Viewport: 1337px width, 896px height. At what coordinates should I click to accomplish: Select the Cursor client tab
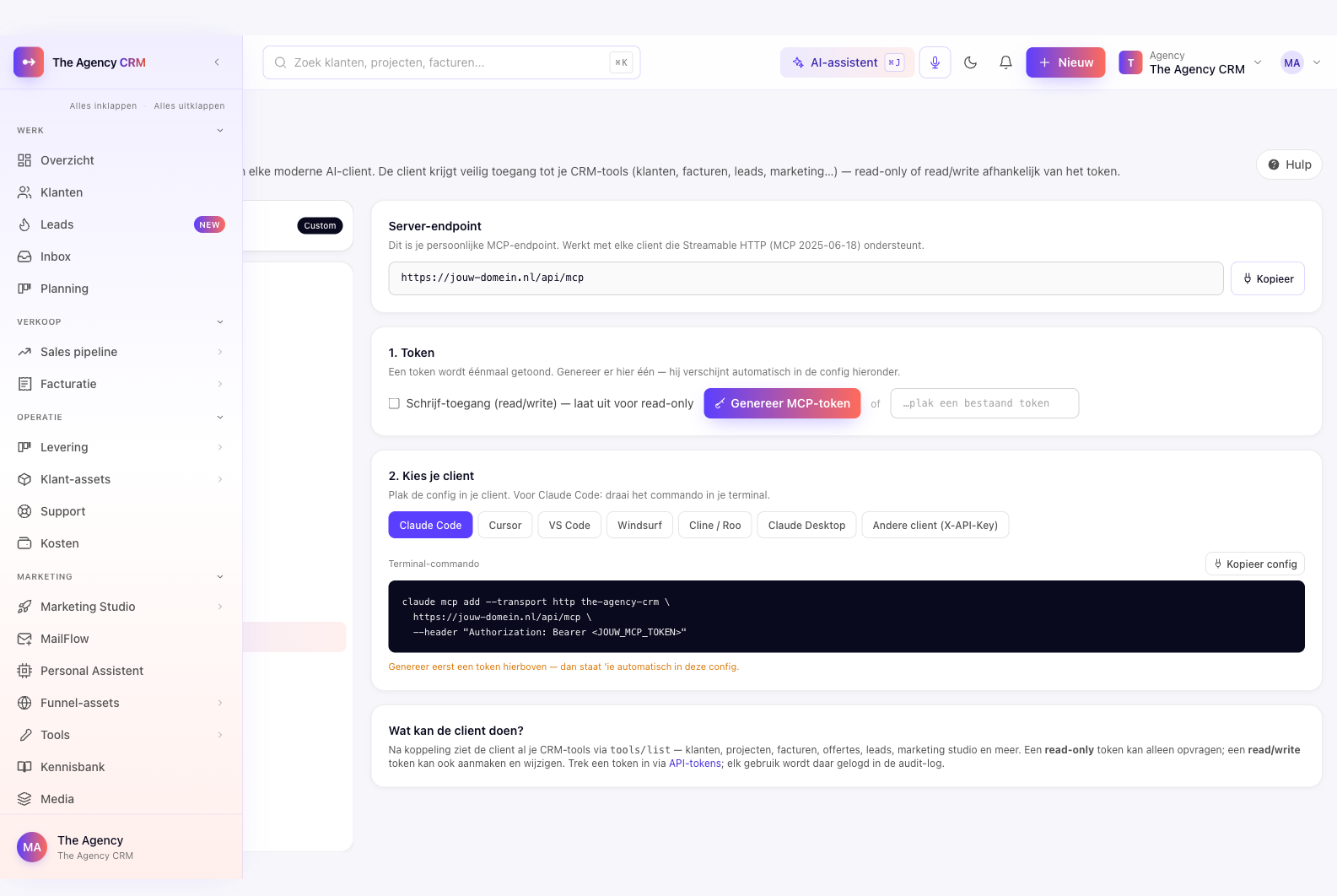pyautogui.click(x=505, y=525)
